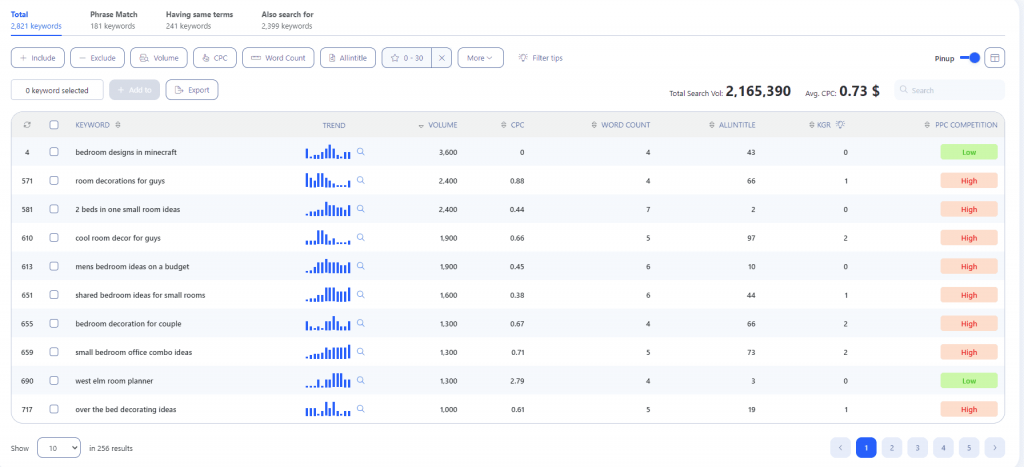Go to results page 2

(891, 447)
